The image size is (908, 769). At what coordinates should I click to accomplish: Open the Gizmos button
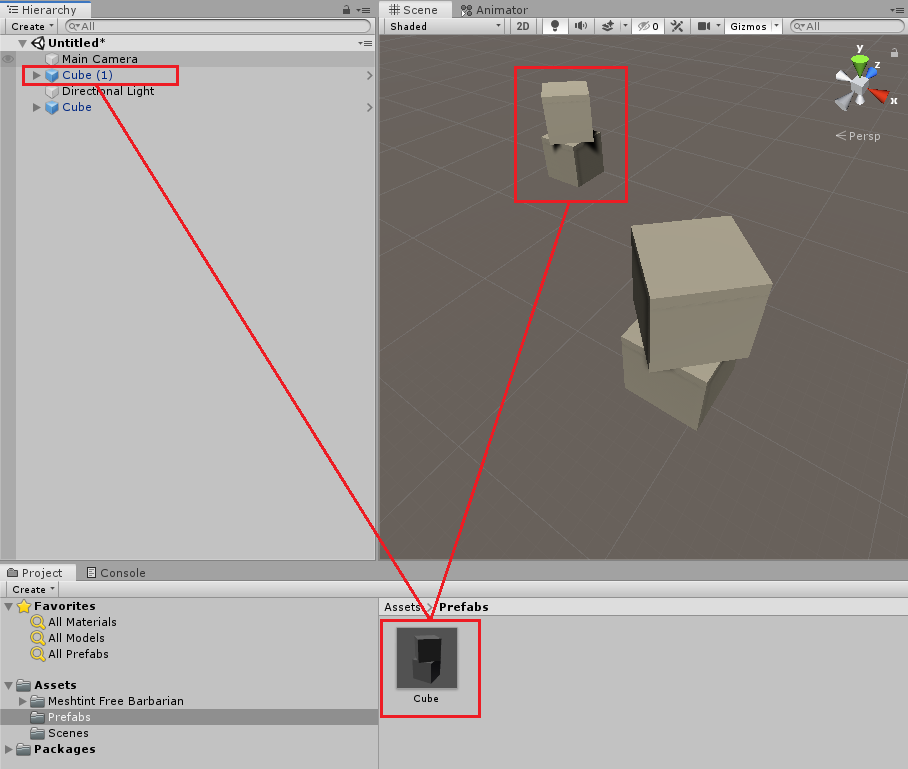tap(748, 26)
